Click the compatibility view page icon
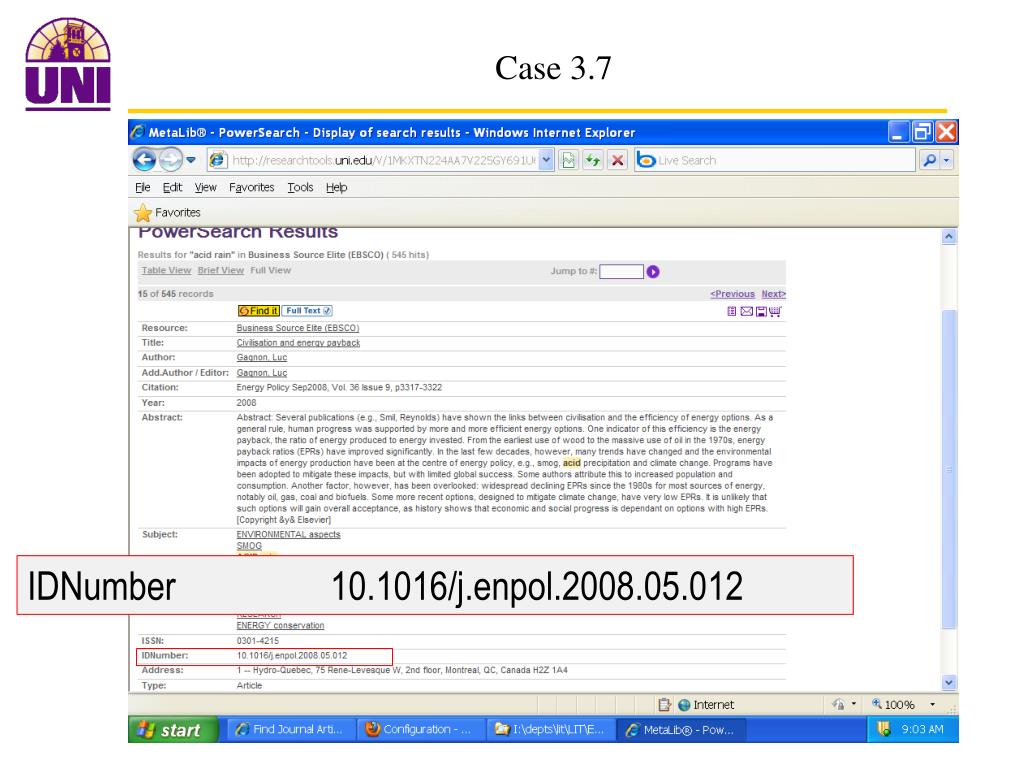The image size is (1024, 768). coord(569,160)
